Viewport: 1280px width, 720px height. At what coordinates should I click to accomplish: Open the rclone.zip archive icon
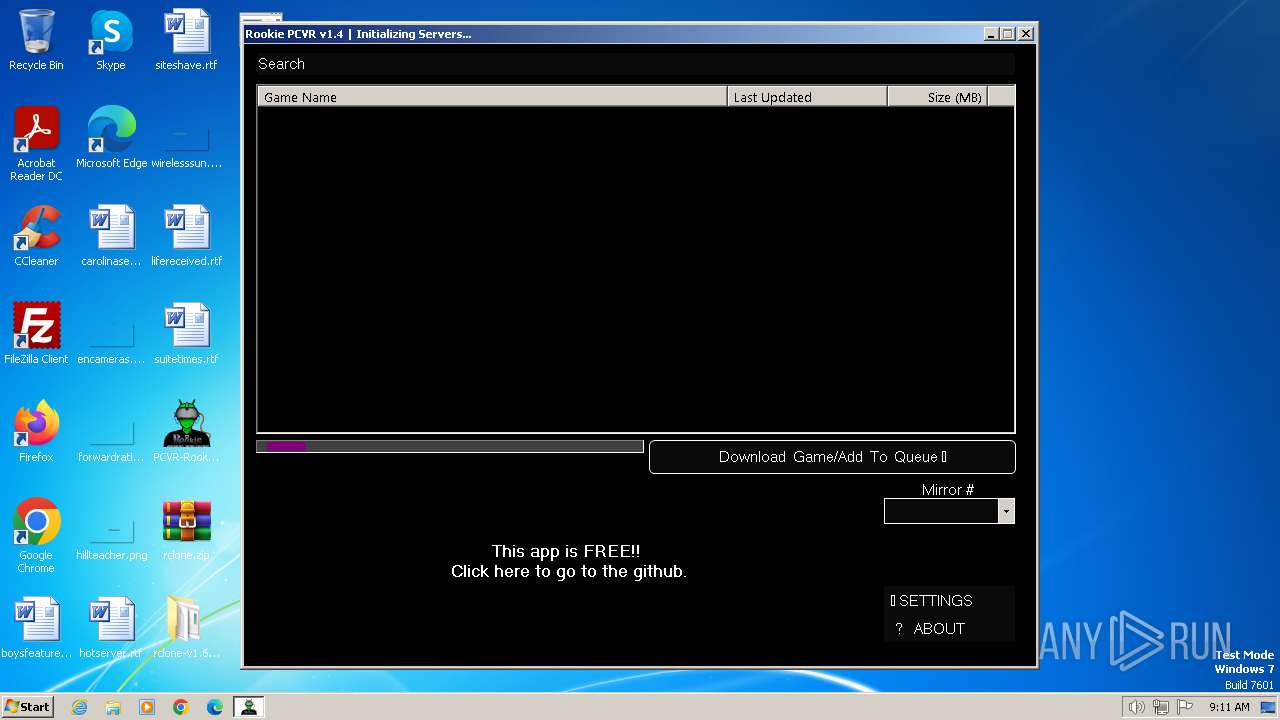186,530
